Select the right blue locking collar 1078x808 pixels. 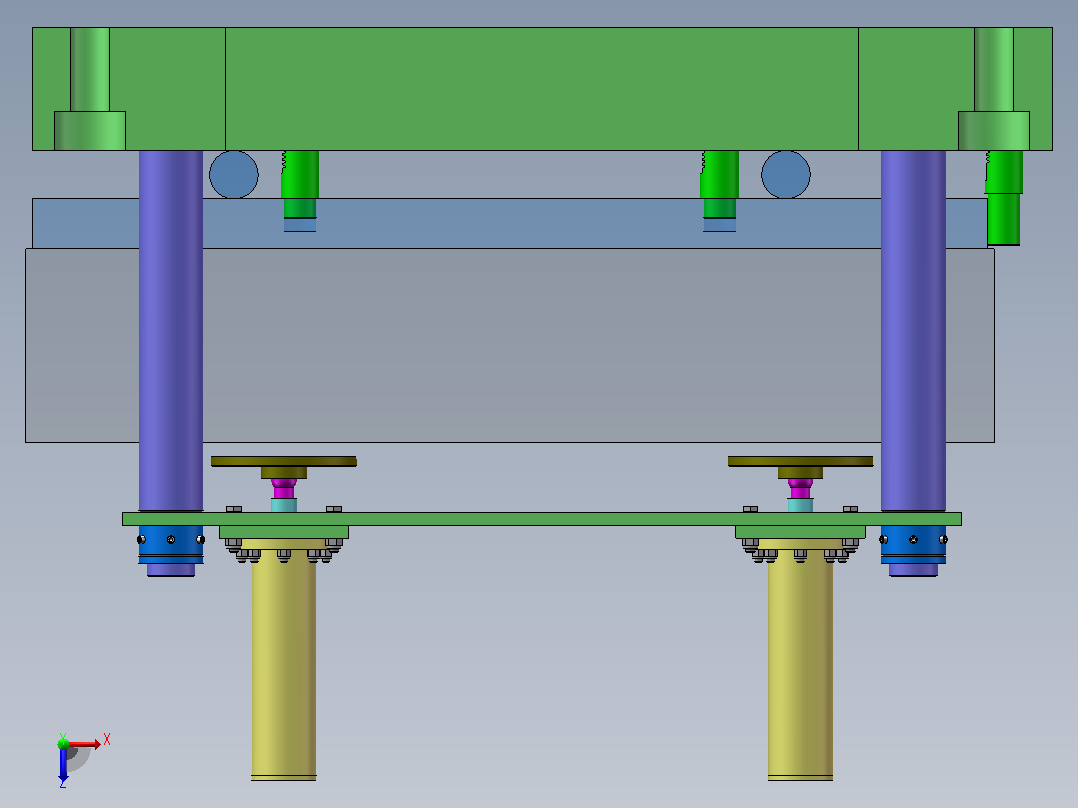point(913,545)
